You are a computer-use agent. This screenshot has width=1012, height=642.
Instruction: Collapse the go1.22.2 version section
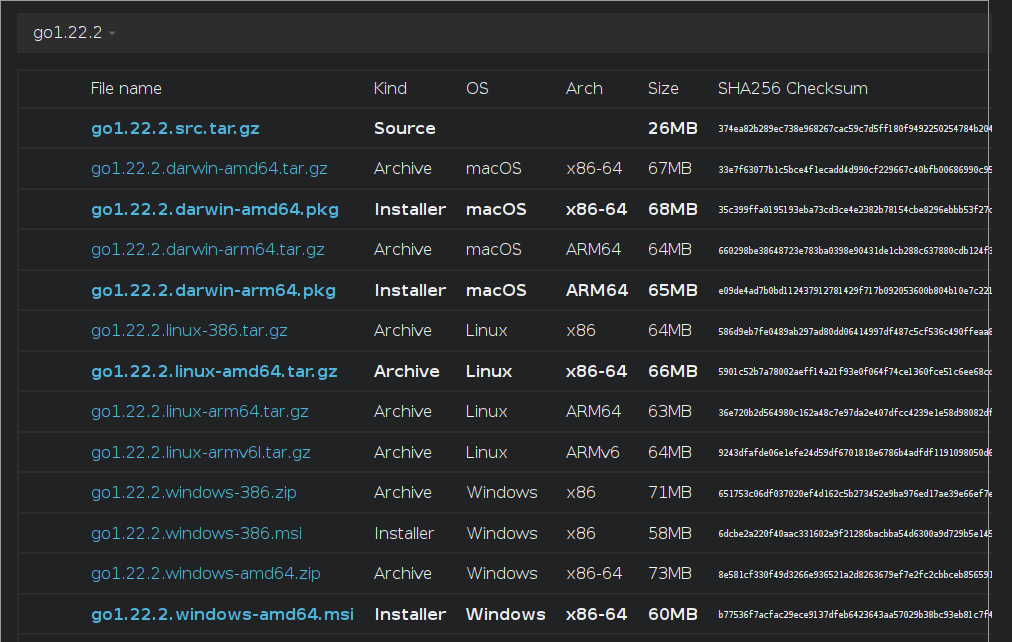pyautogui.click(x=74, y=33)
